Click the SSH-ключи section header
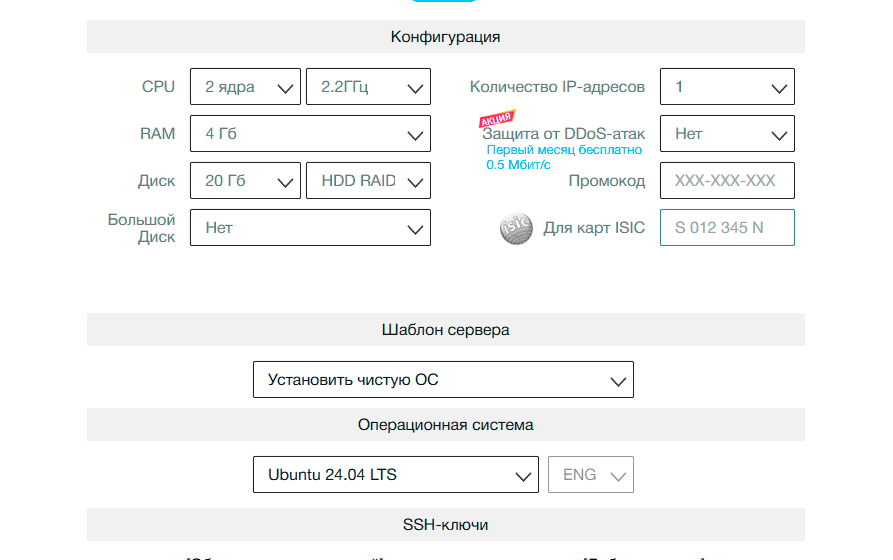 pyautogui.click(x=445, y=525)
